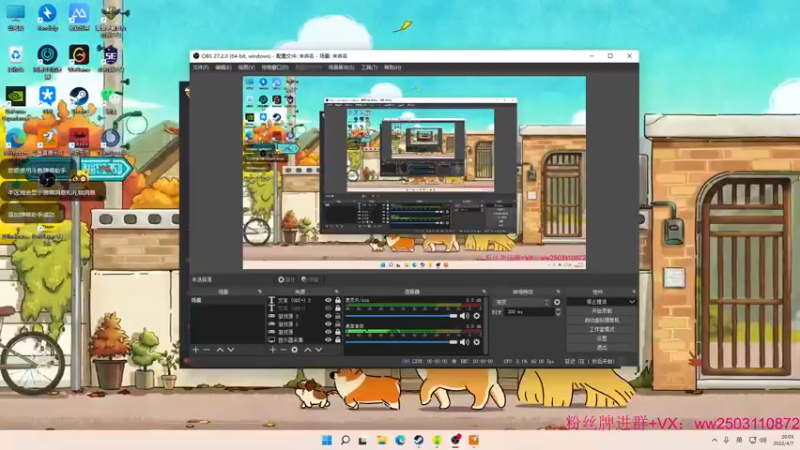Open the Windows Start menu on the taskbar

coord(327,440)
